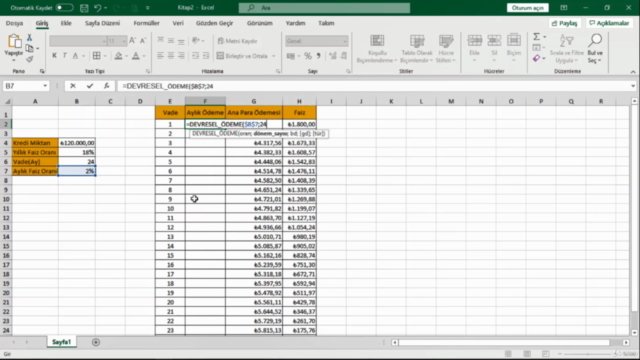Open Hücre Stilleri gallery

446,49
